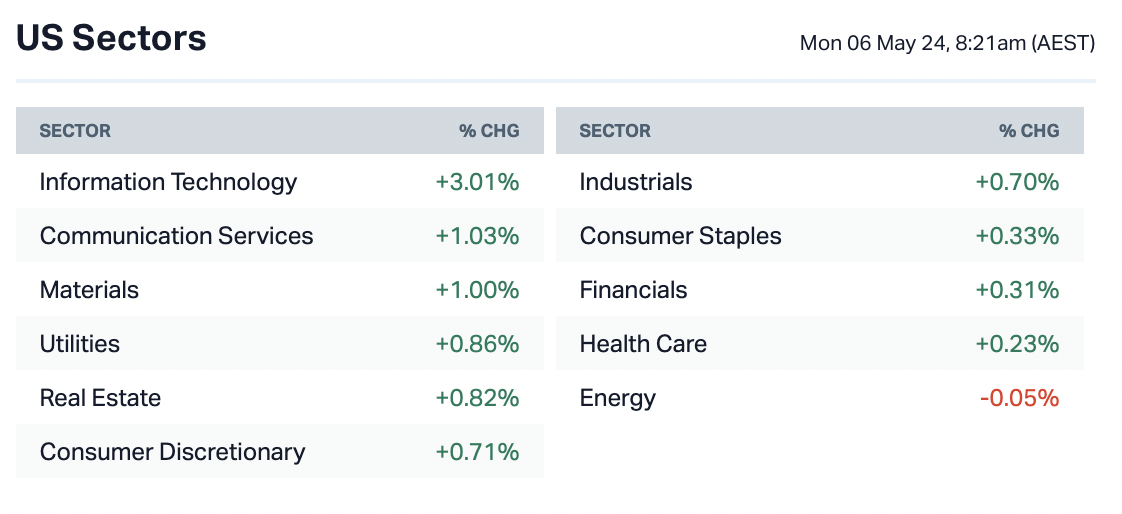The image size is (1122, 514).
Task: Click the +0.70% Industrials change value
Action: pos(1017,182)
